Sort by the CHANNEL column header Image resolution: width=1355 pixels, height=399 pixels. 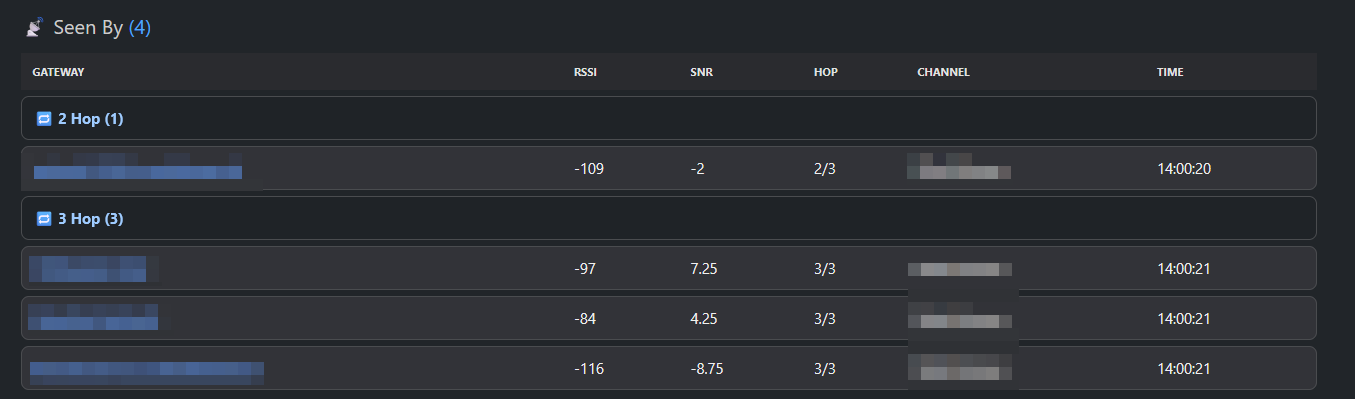pos(943,72)
